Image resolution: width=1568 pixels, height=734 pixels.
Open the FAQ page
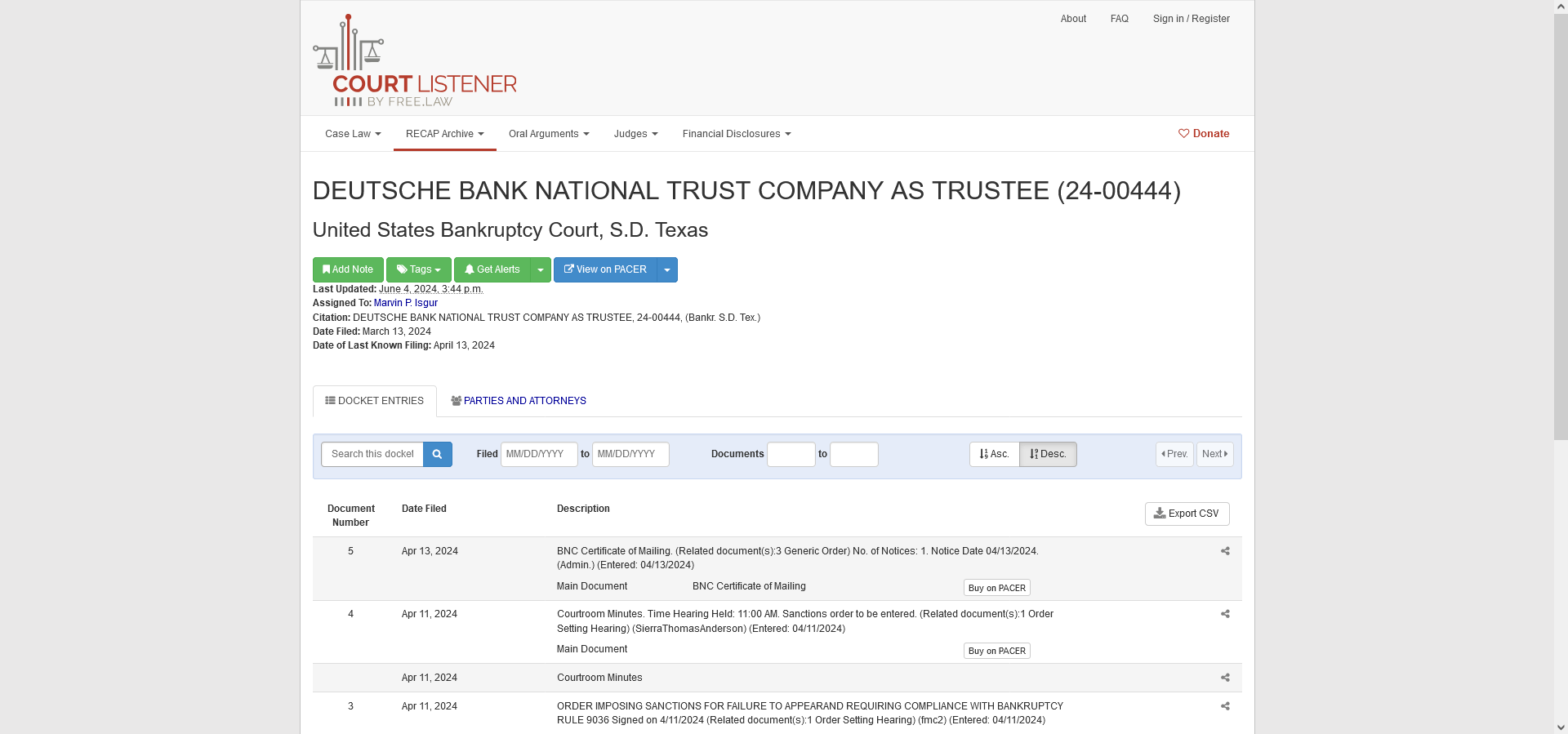[x=1120, y=19]
